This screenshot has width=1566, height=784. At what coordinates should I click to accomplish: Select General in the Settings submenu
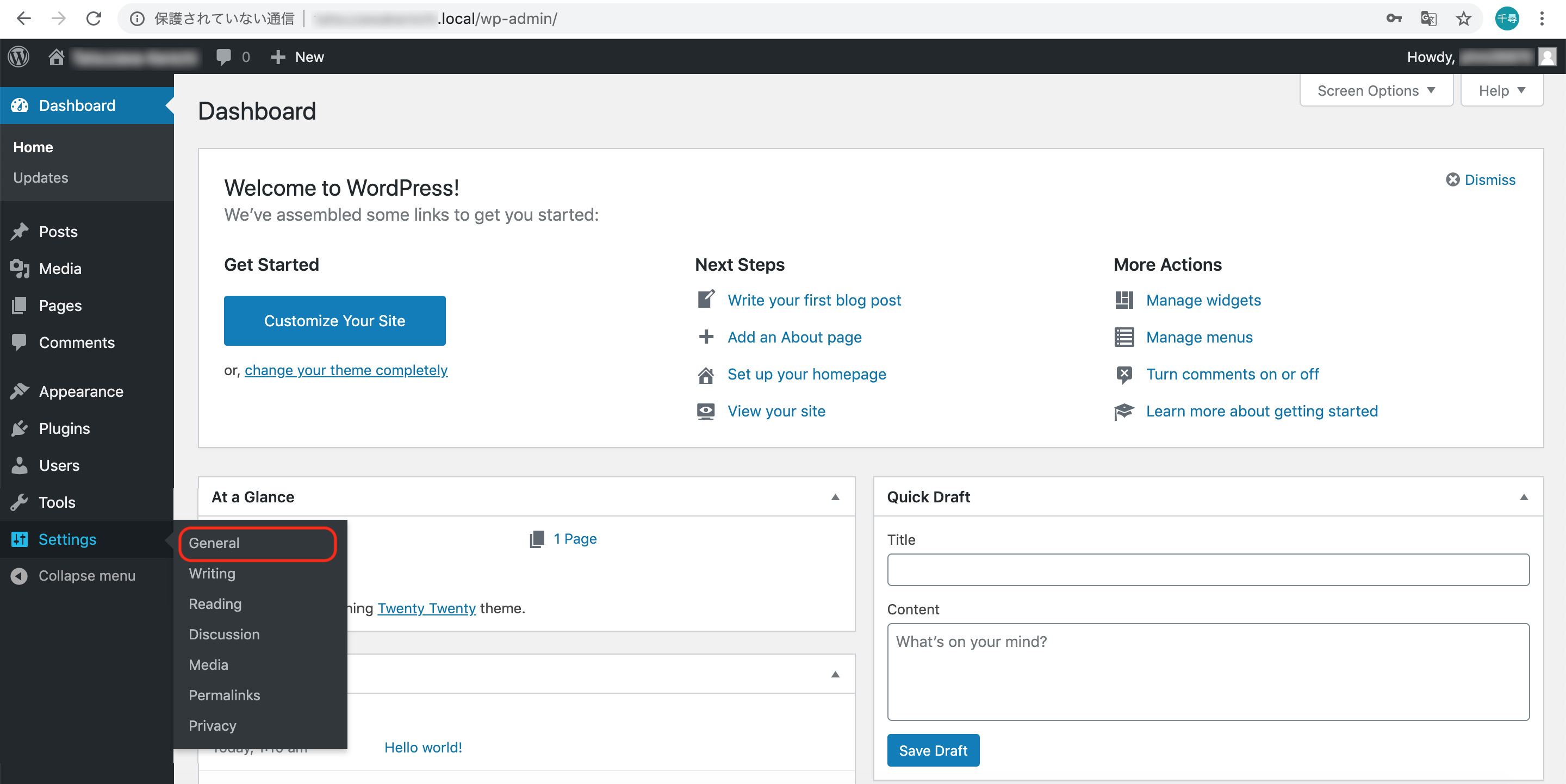pyautogui.click(x=214, y=543)
